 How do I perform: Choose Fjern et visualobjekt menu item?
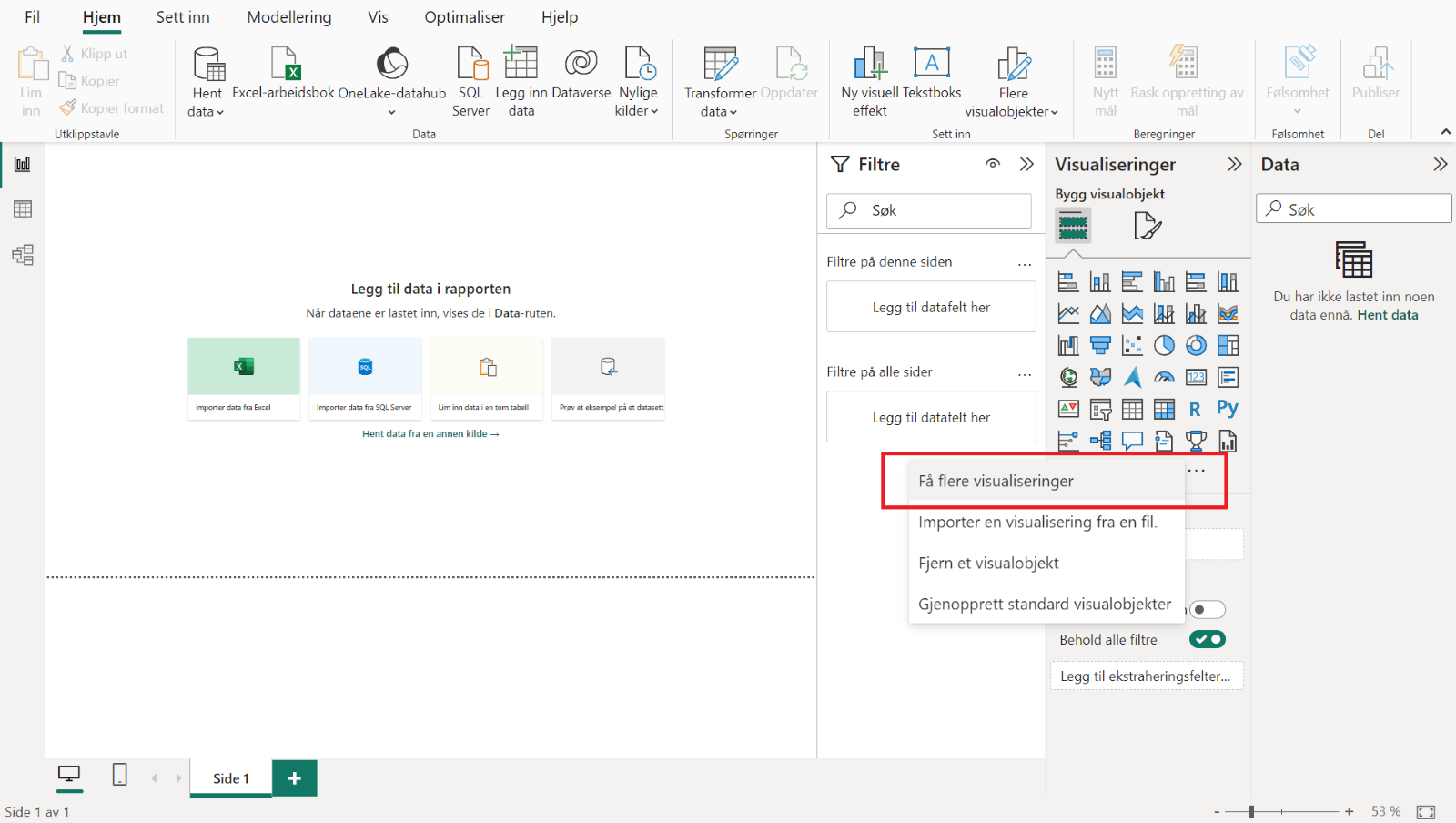coord(1046,563)
